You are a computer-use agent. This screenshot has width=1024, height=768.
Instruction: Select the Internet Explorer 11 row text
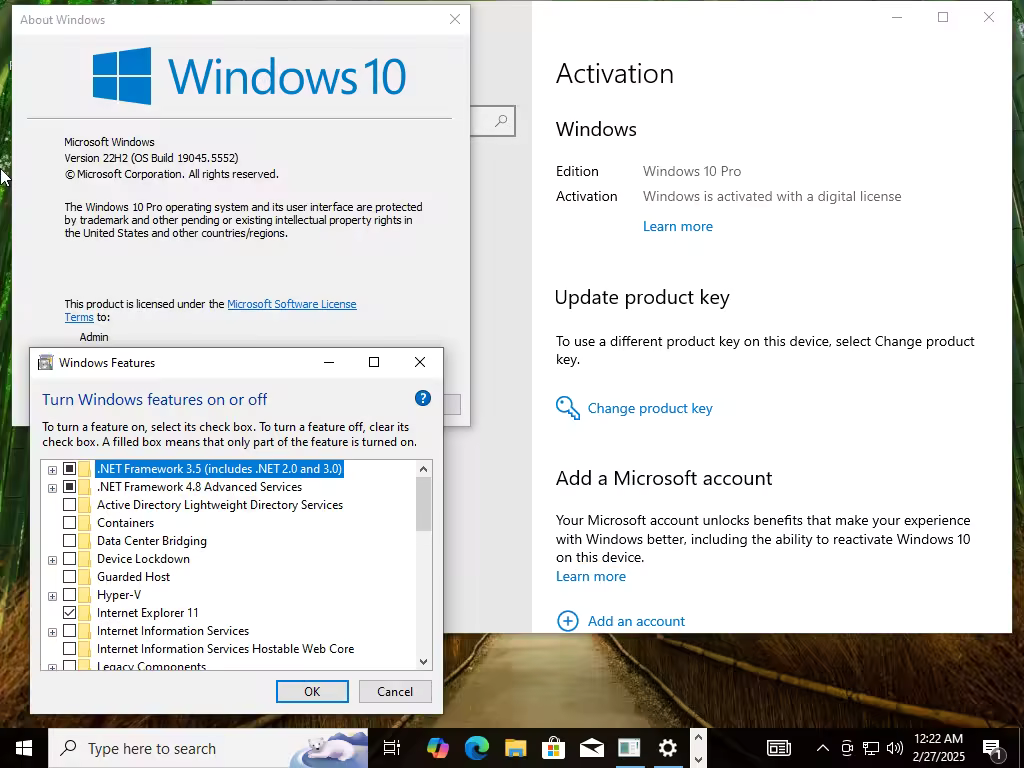(x=148, y=613)
